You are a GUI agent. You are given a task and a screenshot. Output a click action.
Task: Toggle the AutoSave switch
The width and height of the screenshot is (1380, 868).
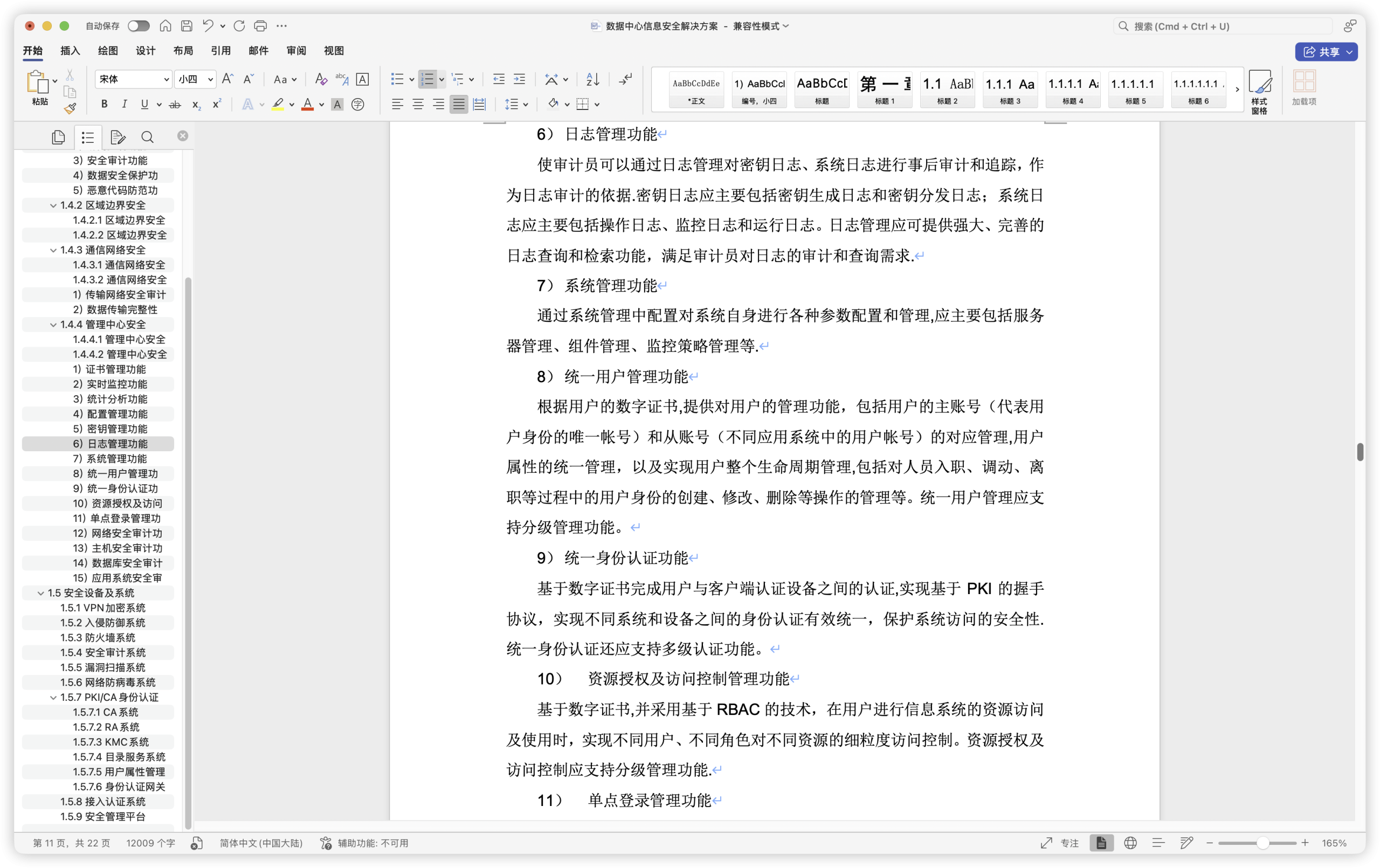click(139, 26)
